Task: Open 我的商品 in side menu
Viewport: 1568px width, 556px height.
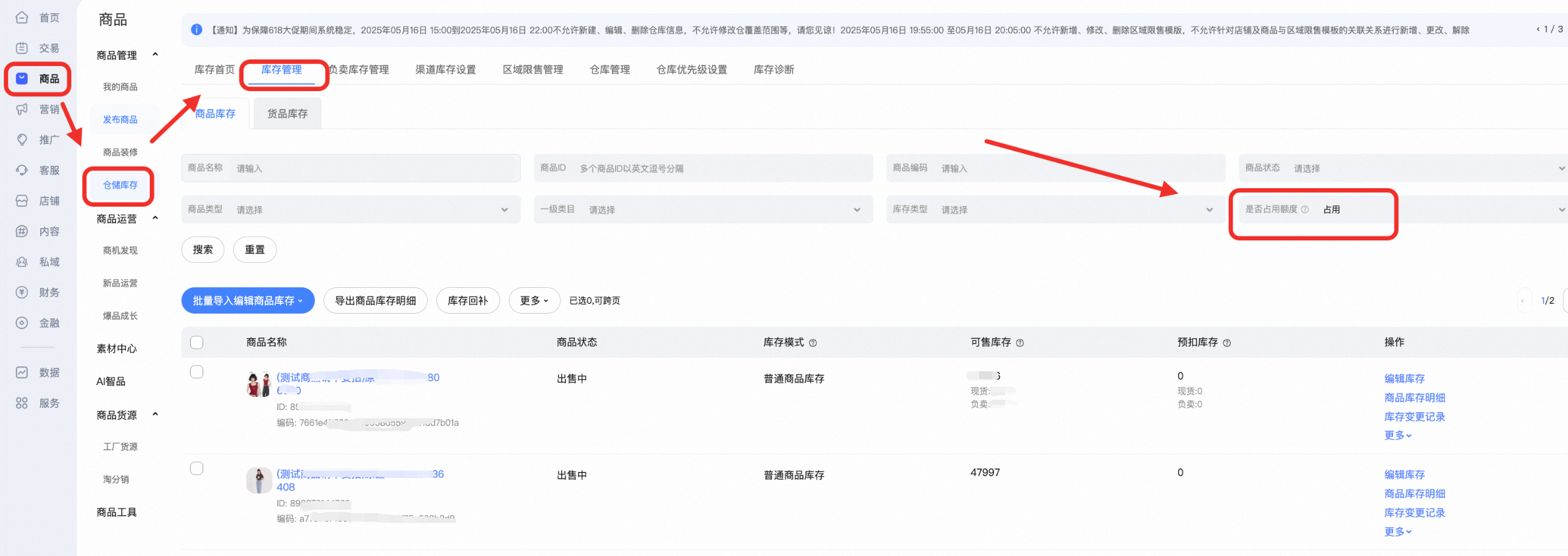Action: tap(120, 87)
